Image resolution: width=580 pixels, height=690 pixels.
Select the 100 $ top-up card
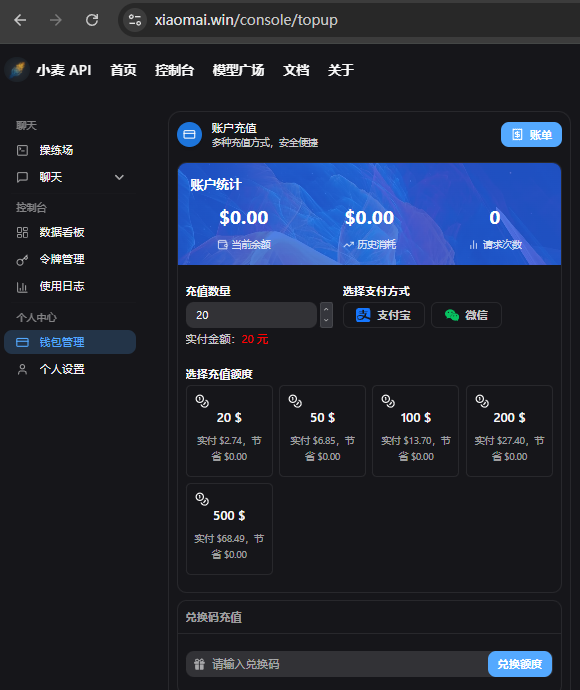tap(415, 431)
